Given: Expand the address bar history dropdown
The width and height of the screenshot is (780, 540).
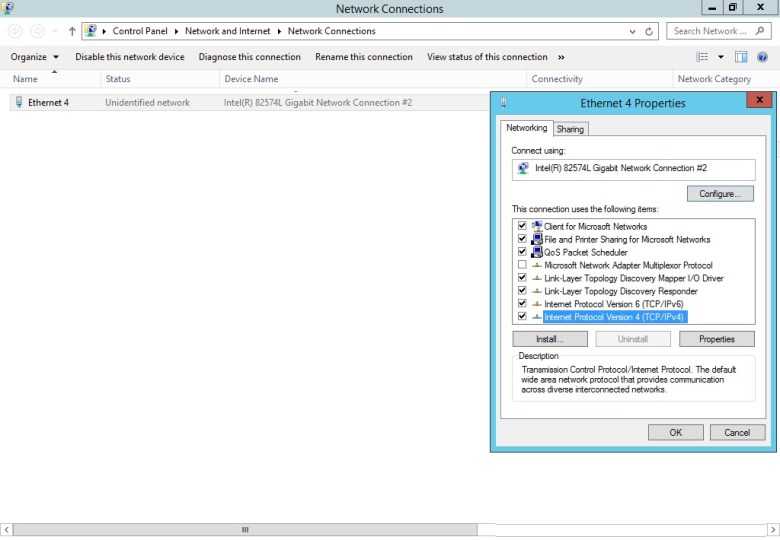Looking at the screenshot, I should (632, 31).
